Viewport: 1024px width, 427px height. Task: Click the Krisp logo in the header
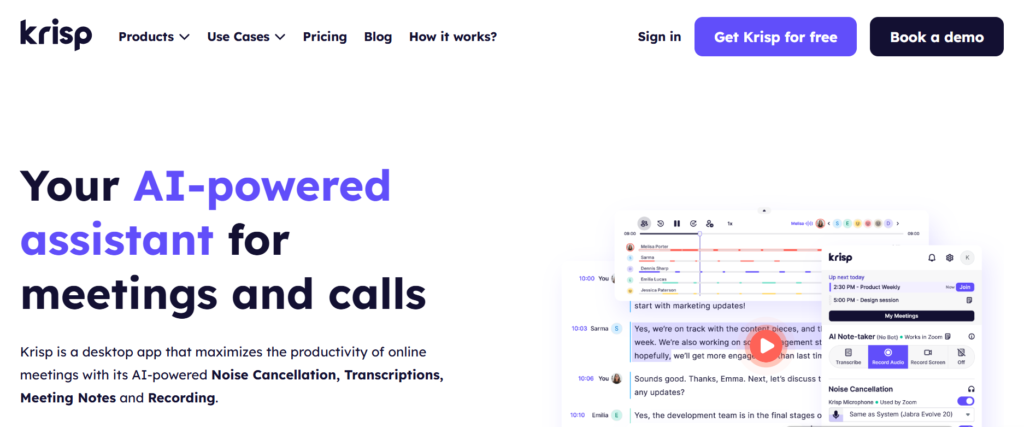pyautogui.click(x=56, y=35)
